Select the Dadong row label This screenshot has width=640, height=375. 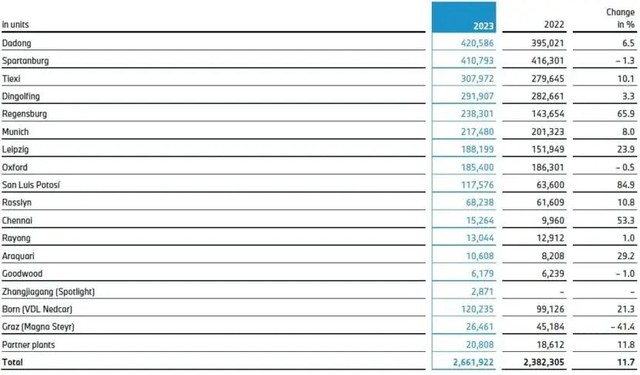pos(16,43)
